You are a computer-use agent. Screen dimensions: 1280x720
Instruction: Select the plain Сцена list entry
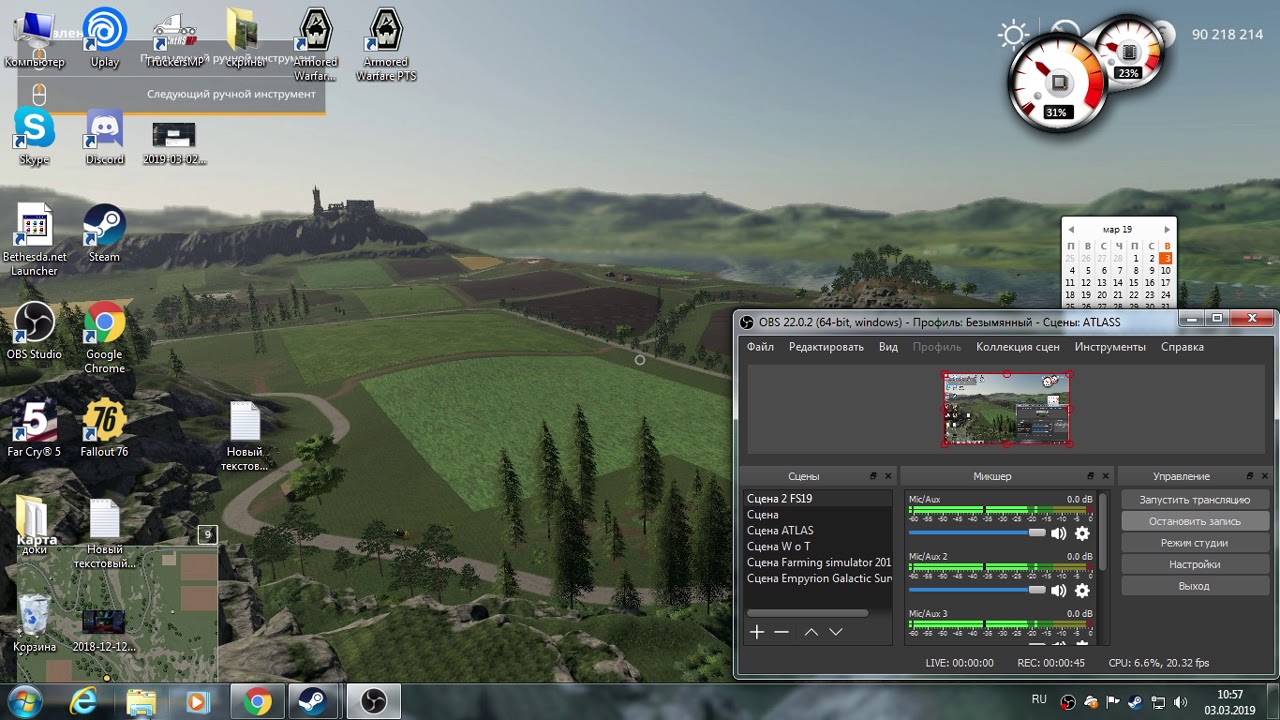pos(817,514)
